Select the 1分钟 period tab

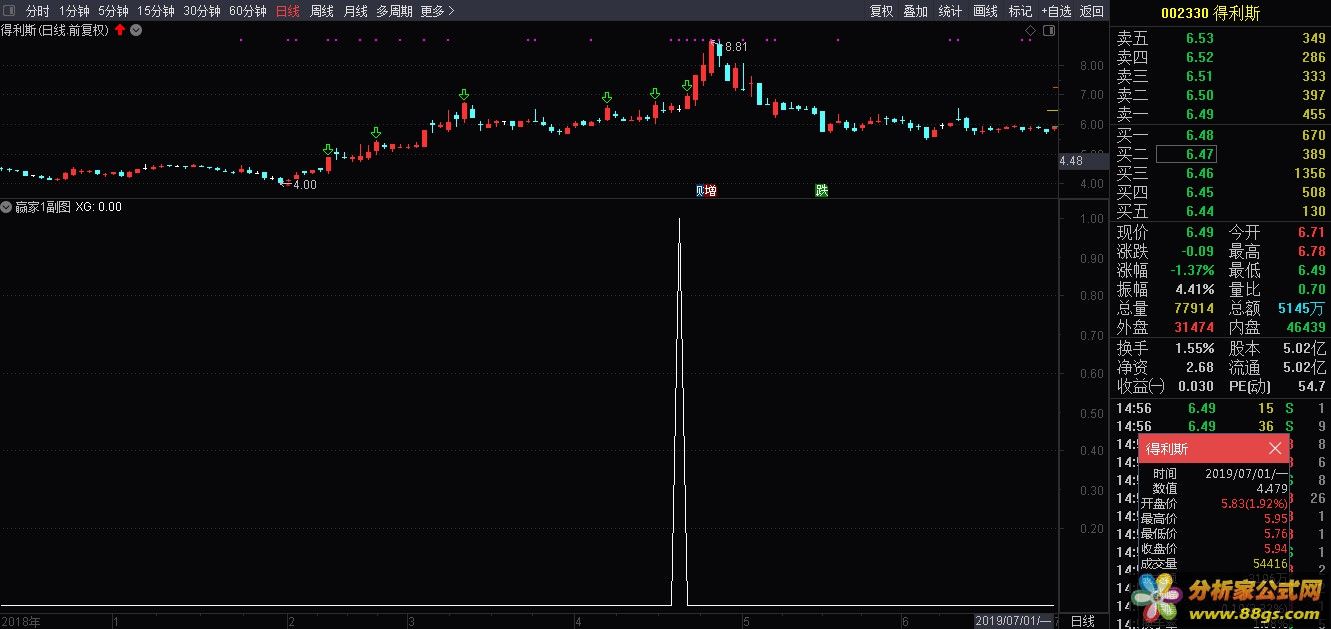[74, 11]
